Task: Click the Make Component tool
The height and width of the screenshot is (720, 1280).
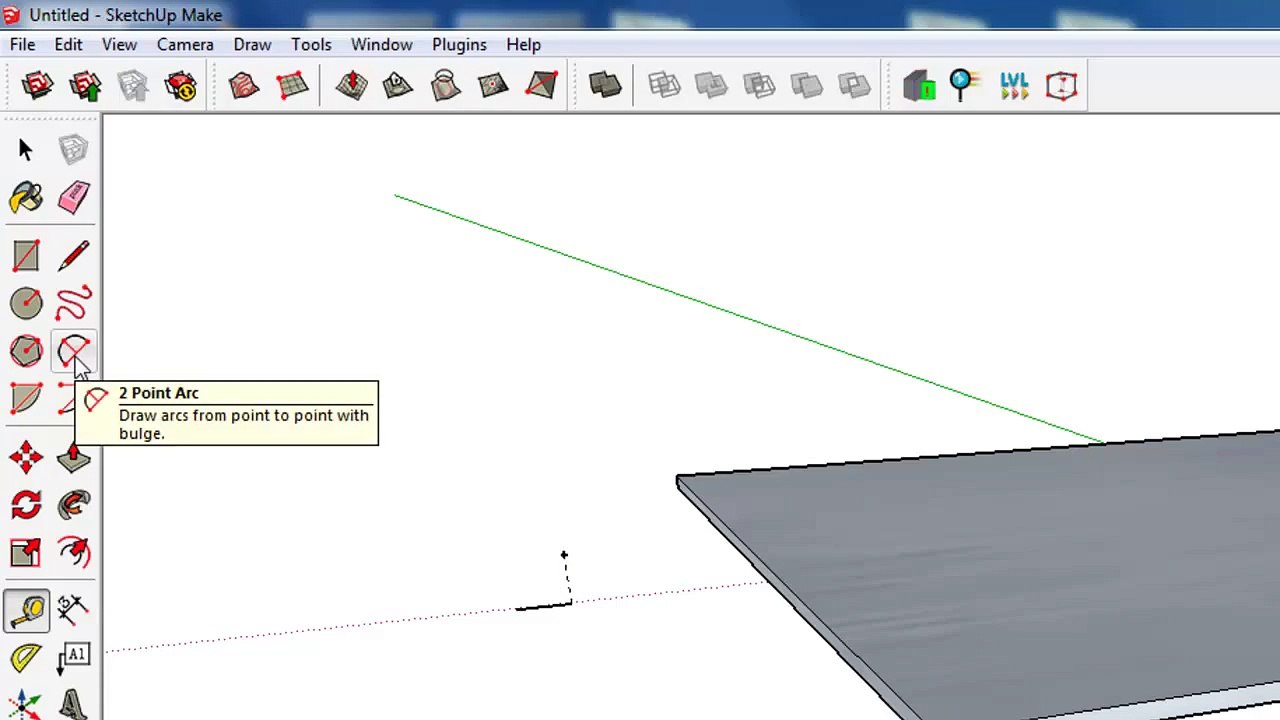Action: (73, 149)
